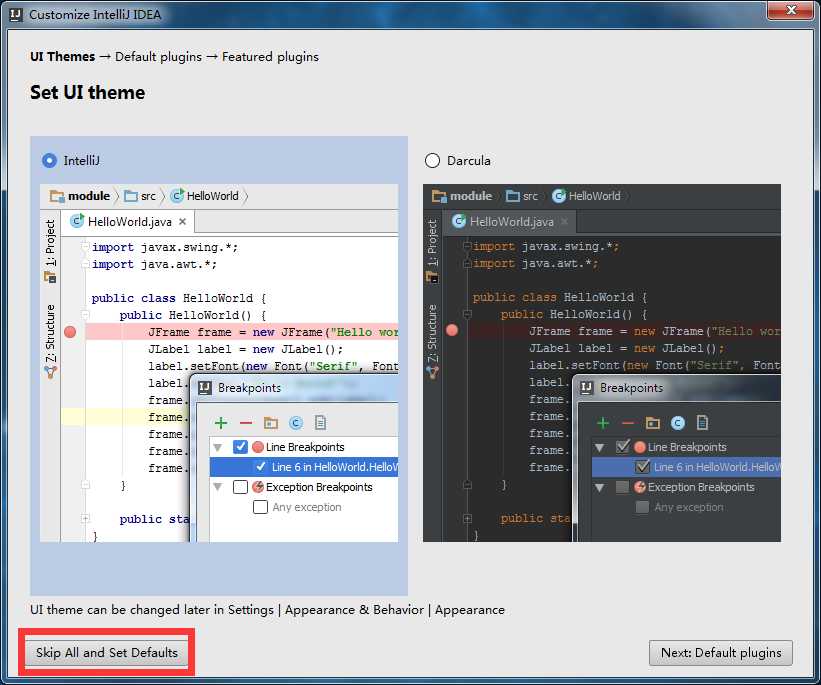This screenshot has width=821, height=685.
Task: Toggle Line Breakpoints checkbox in light preview
Action: point(240,447)
